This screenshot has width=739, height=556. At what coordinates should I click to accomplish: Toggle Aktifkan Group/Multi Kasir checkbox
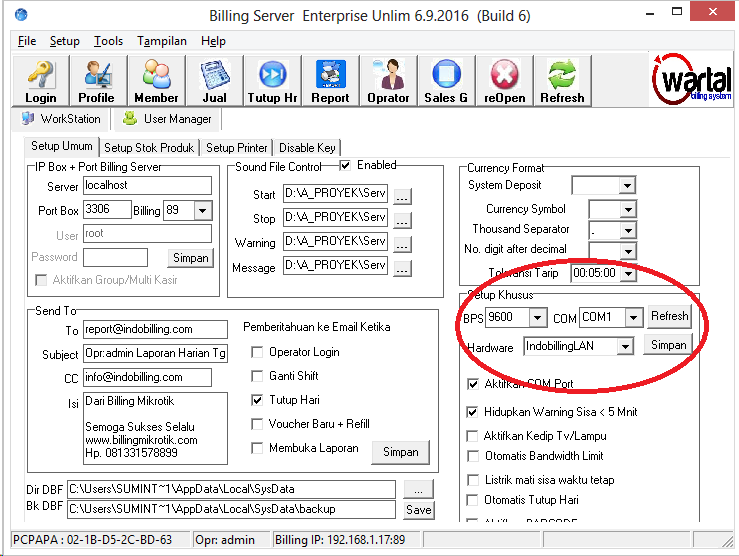(41, 280)
